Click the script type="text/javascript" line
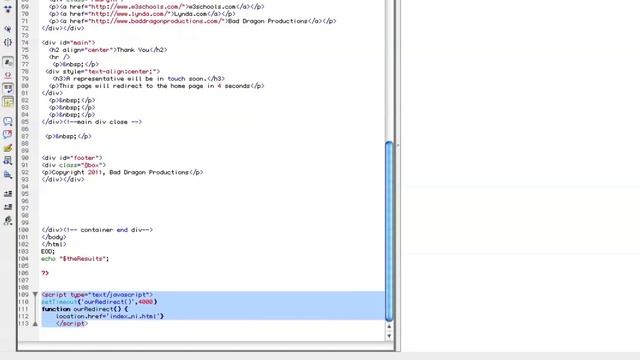 pyautogui.click(x=97, y=295)
